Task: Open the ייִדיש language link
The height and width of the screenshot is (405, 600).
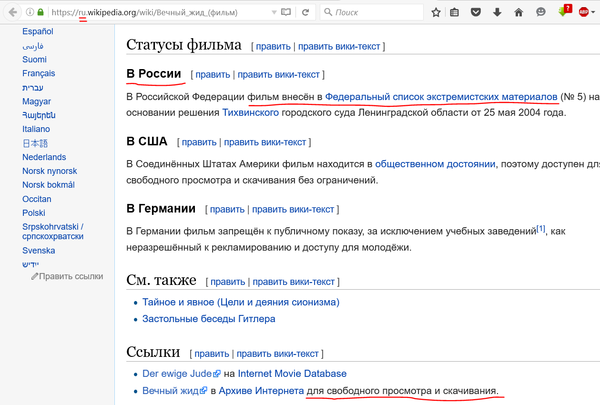Action: pos(31,264)
